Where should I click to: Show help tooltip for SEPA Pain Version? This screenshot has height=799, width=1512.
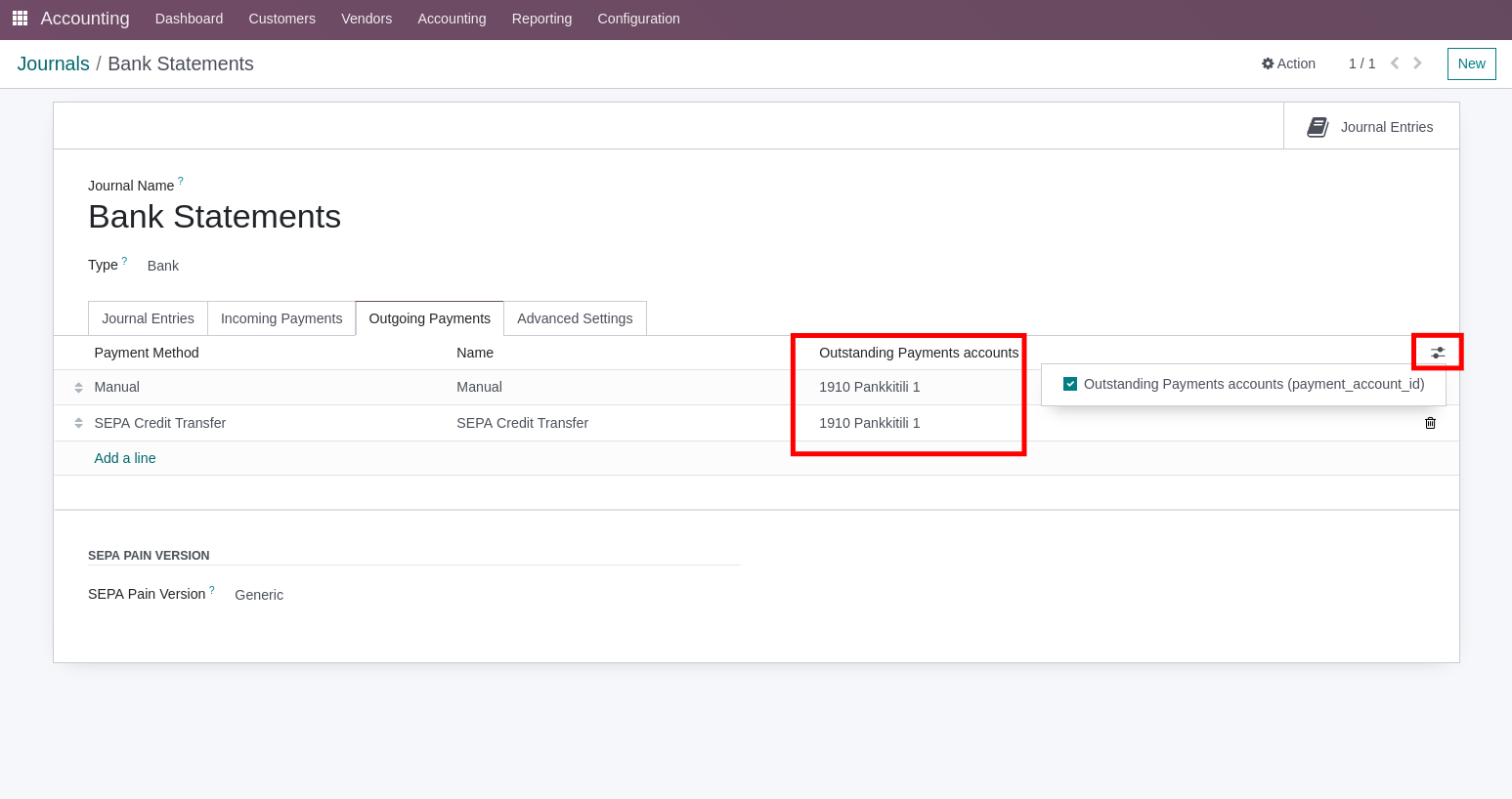[x=212, y=590]
